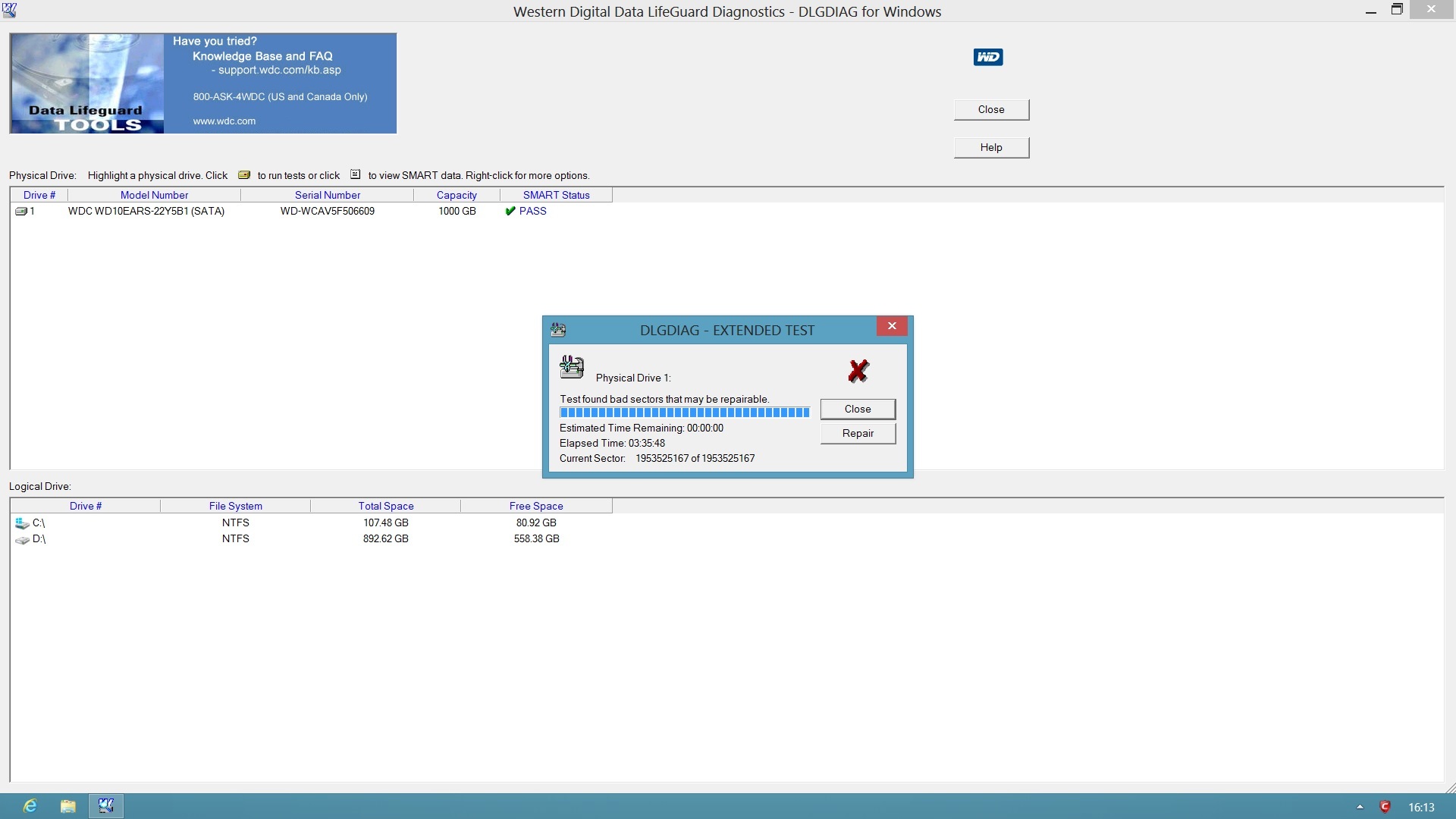Sort by Serial Number column header
Viewport: 1456px width, 819px height.
click(328, 196)
